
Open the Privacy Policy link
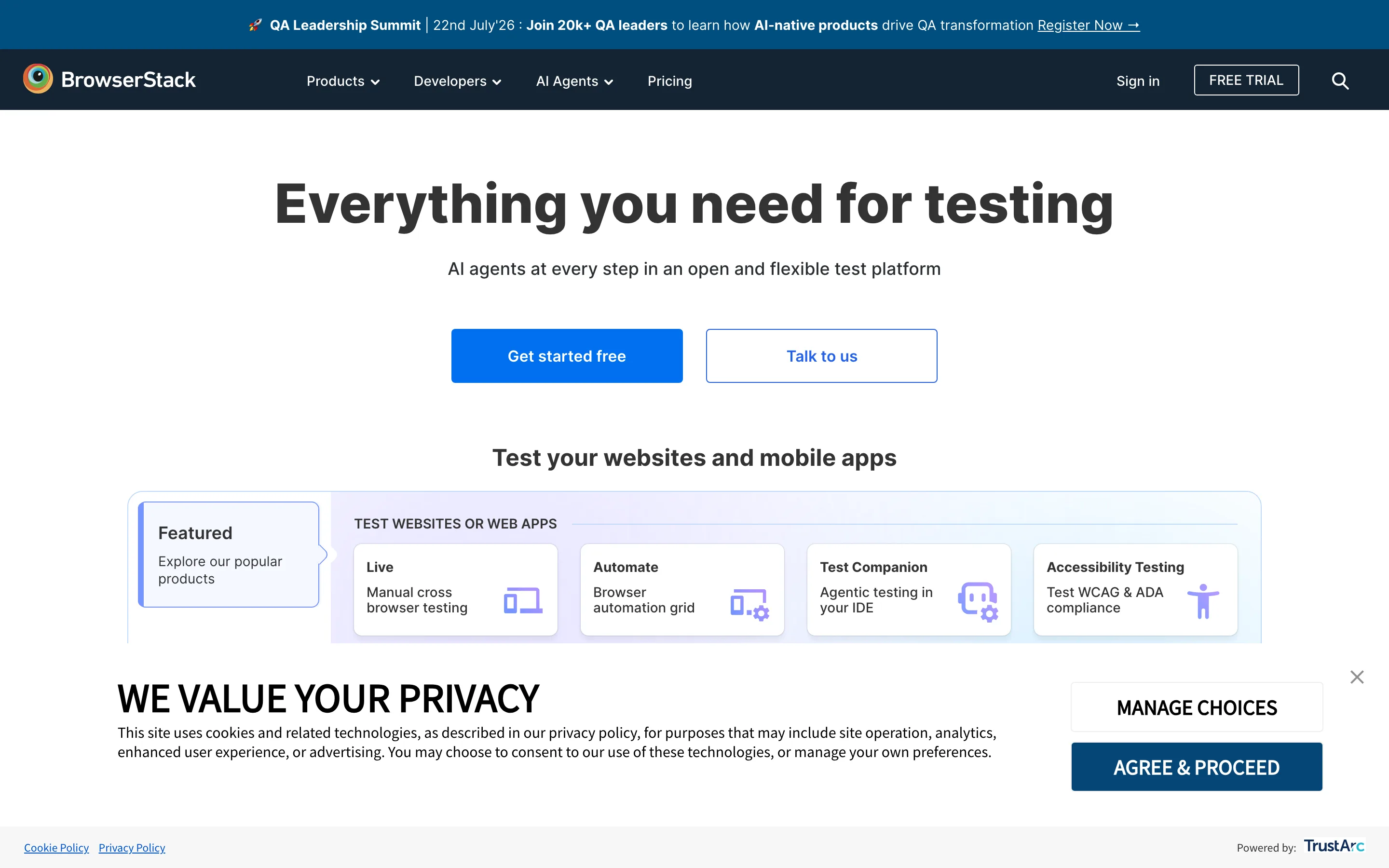(x=132, y=847)
